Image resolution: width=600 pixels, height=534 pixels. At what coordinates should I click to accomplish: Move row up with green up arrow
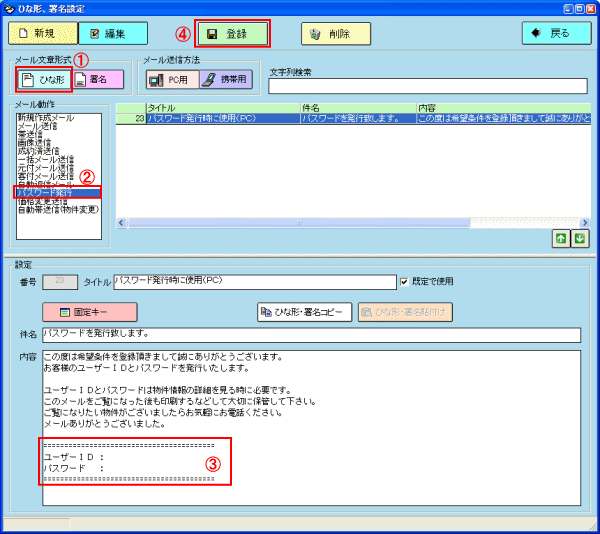(561, 239)
